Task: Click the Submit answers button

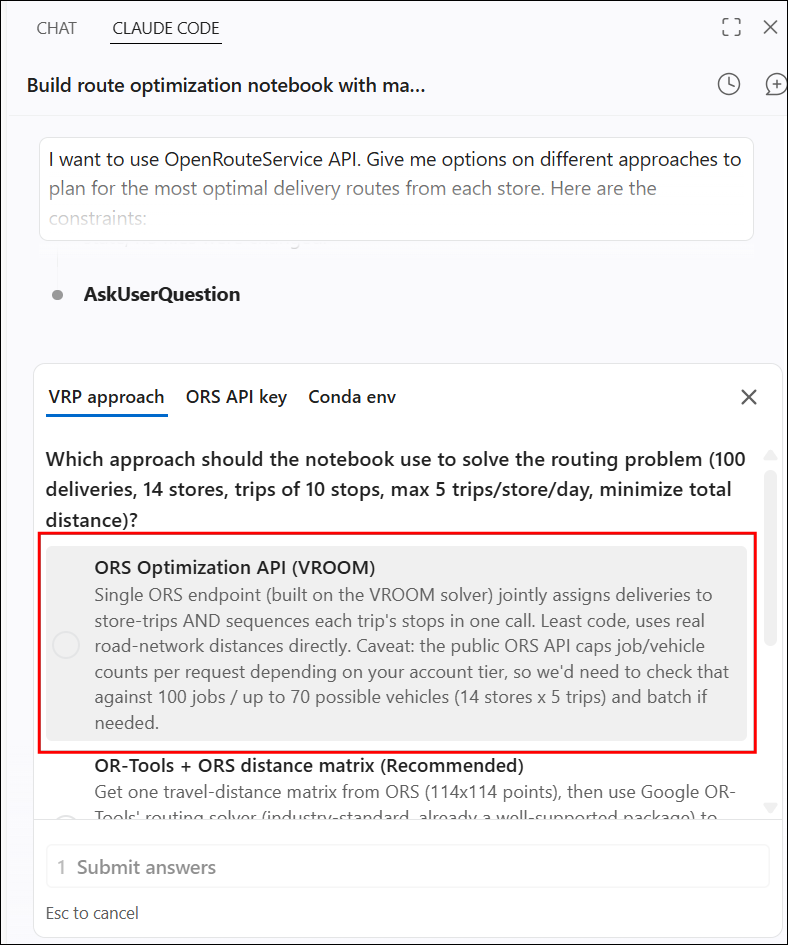Action: [x=408, y=867]
